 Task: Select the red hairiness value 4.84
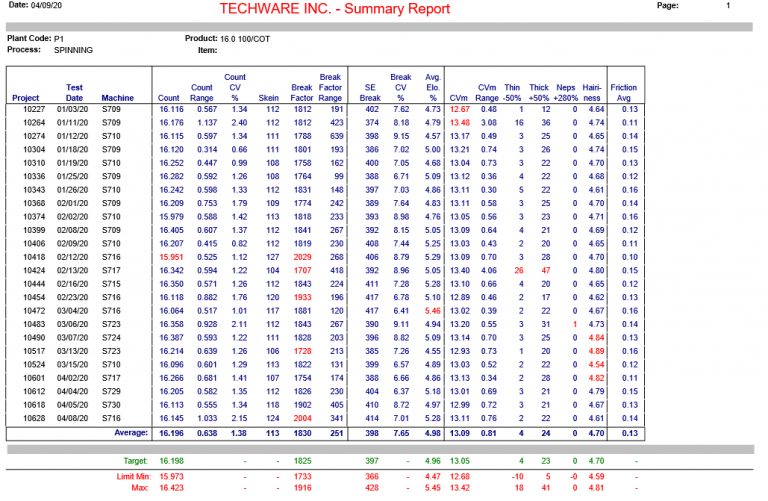tap(596, 338)
